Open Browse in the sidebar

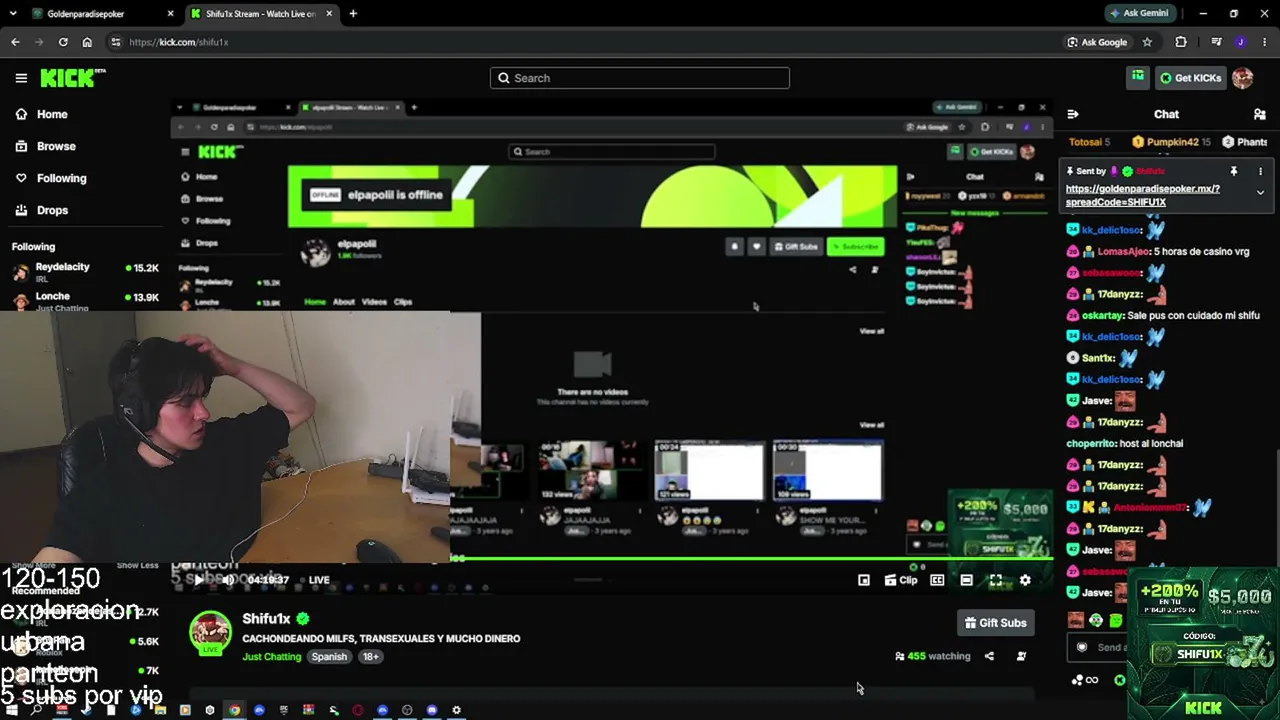[46, 146]
